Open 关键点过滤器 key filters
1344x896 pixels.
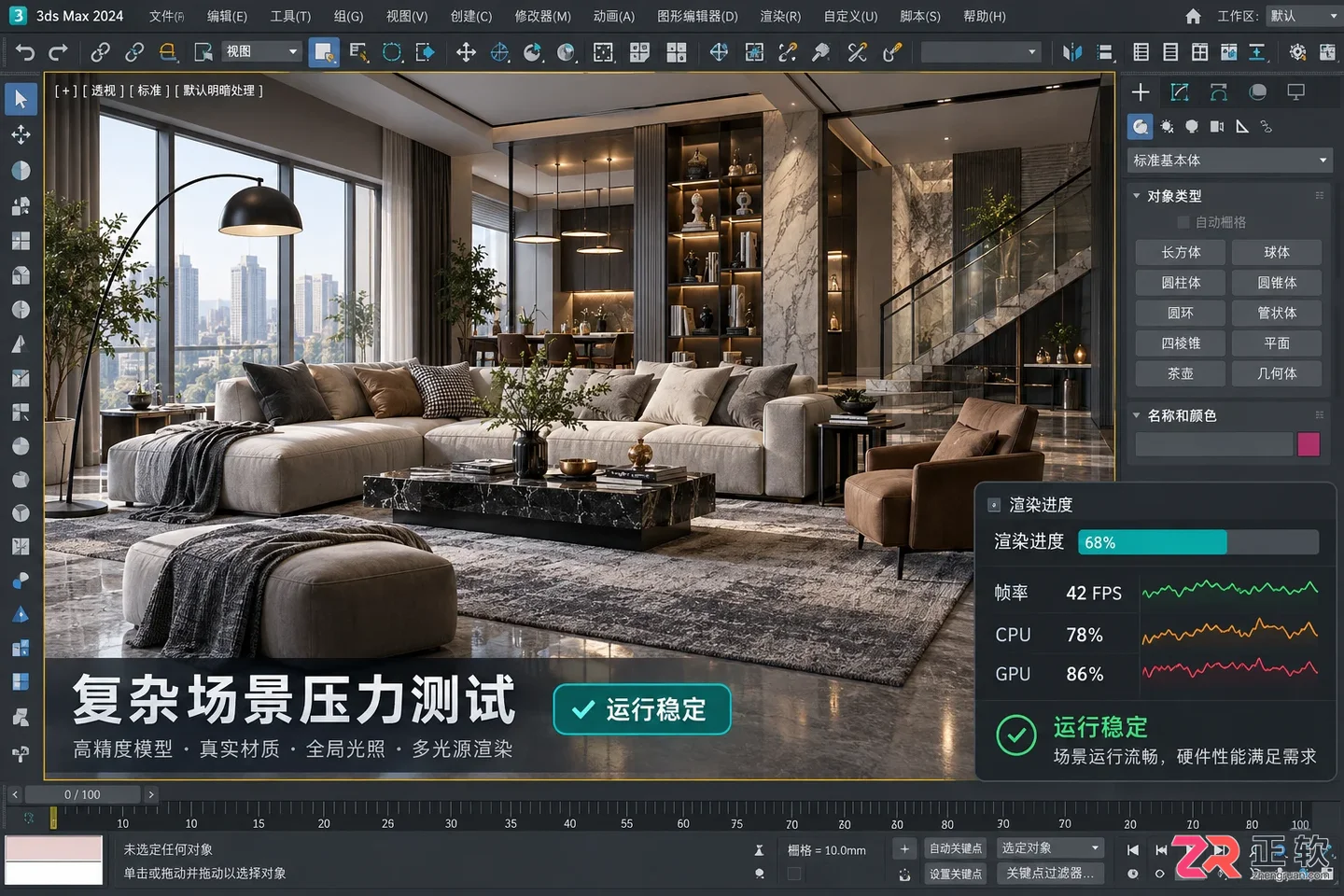point(1050,873)
